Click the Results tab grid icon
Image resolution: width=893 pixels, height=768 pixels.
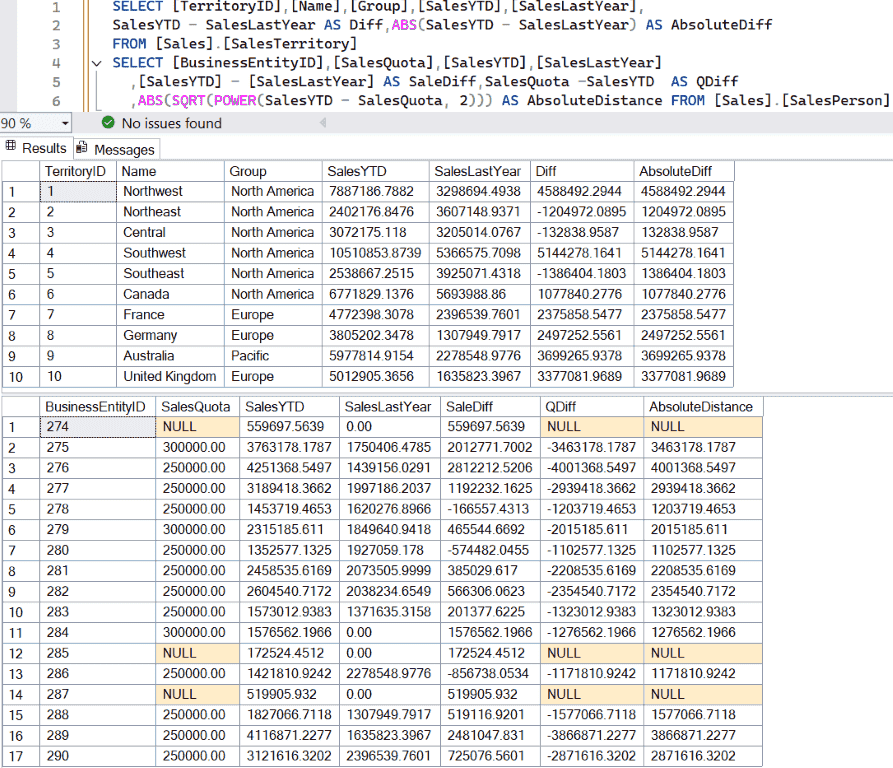point(12,147)
